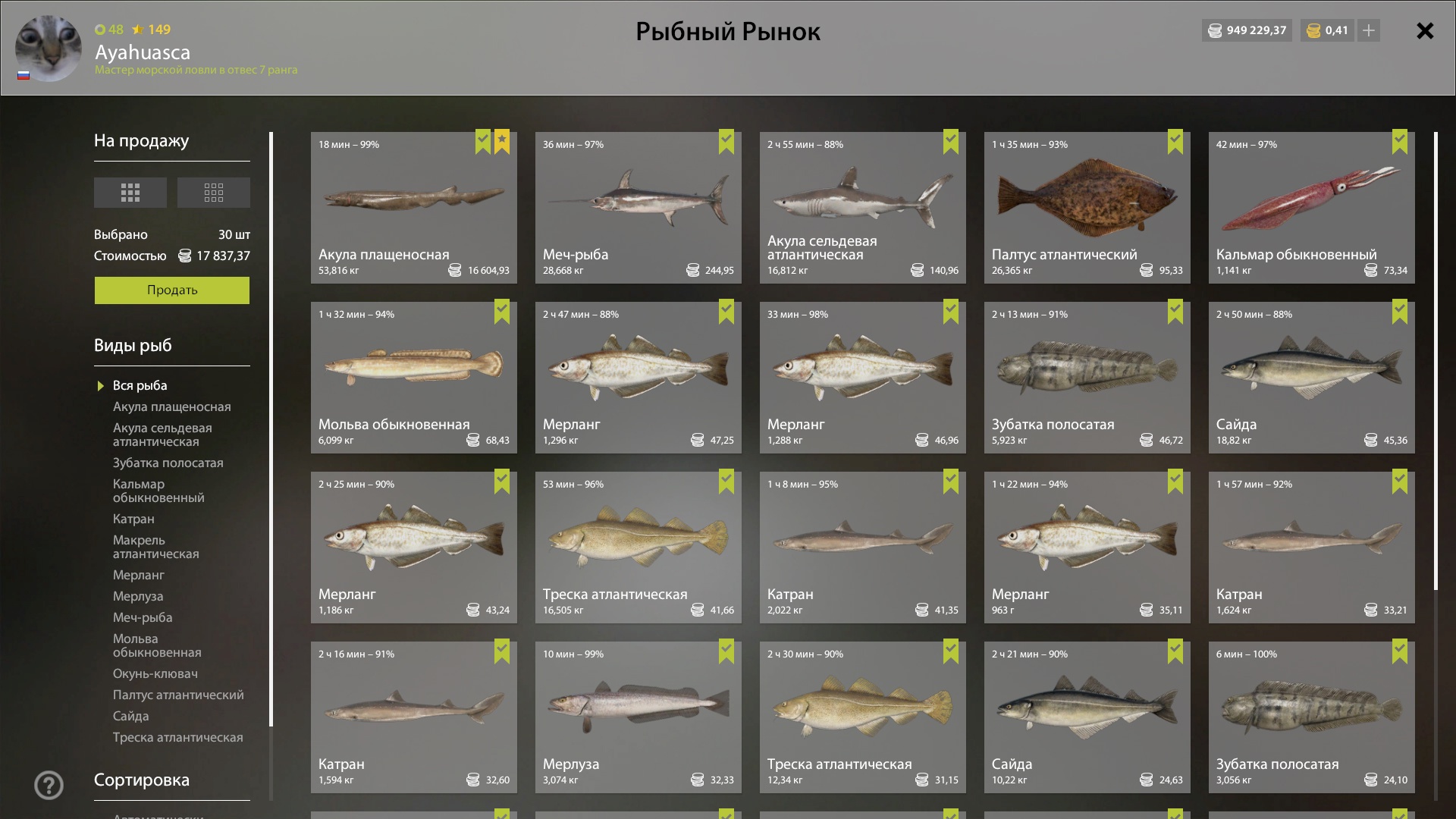Choose Катран in fish species list
This screenshot has width=1456, height=819.
pos(133,519)
